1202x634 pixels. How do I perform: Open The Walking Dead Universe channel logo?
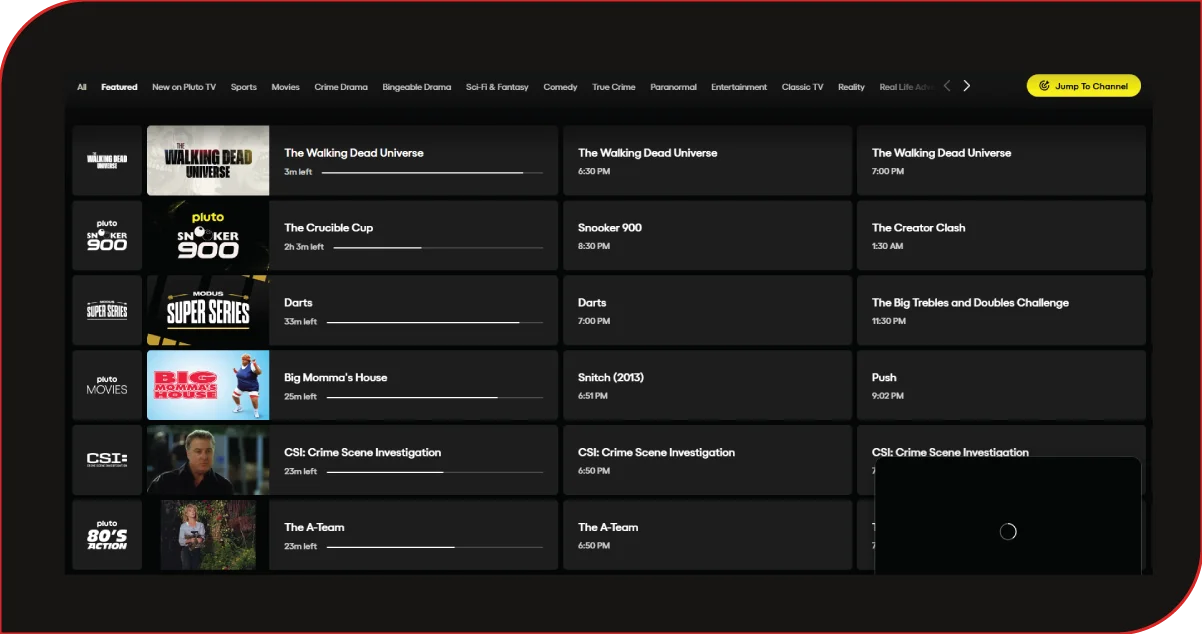[107, 160]
